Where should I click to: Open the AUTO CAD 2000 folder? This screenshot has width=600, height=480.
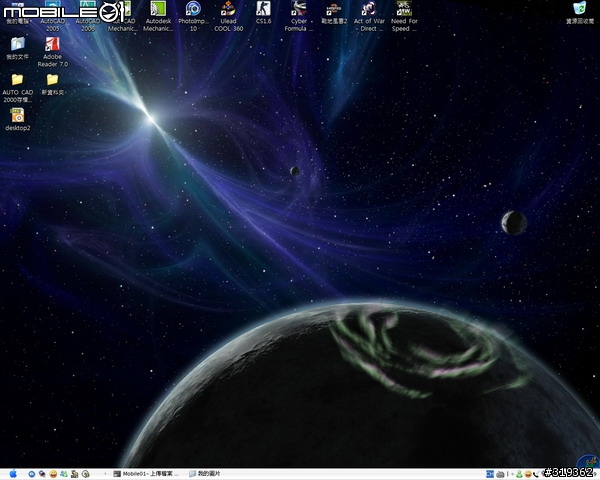[x=17, y=88]
